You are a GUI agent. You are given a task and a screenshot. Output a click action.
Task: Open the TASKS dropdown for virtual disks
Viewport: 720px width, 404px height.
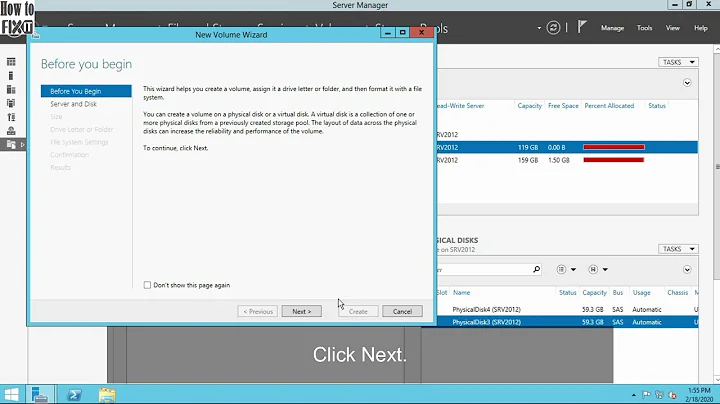tap(678, 62)
